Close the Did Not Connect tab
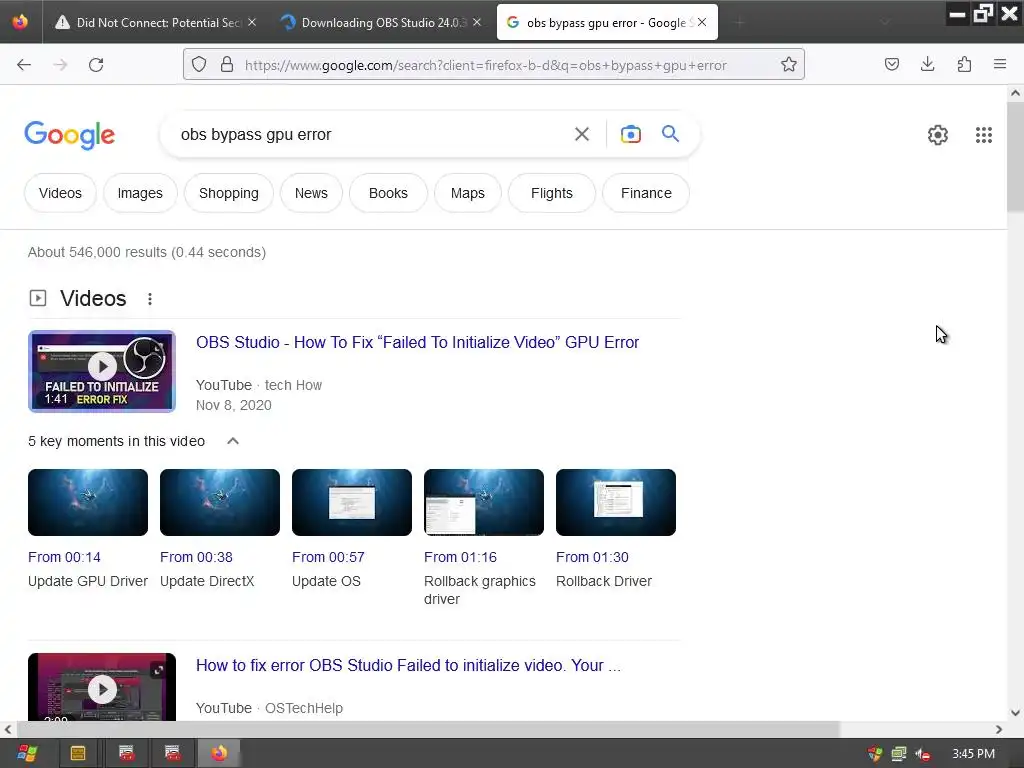The image size is (1024, 768). coord(252,22)
